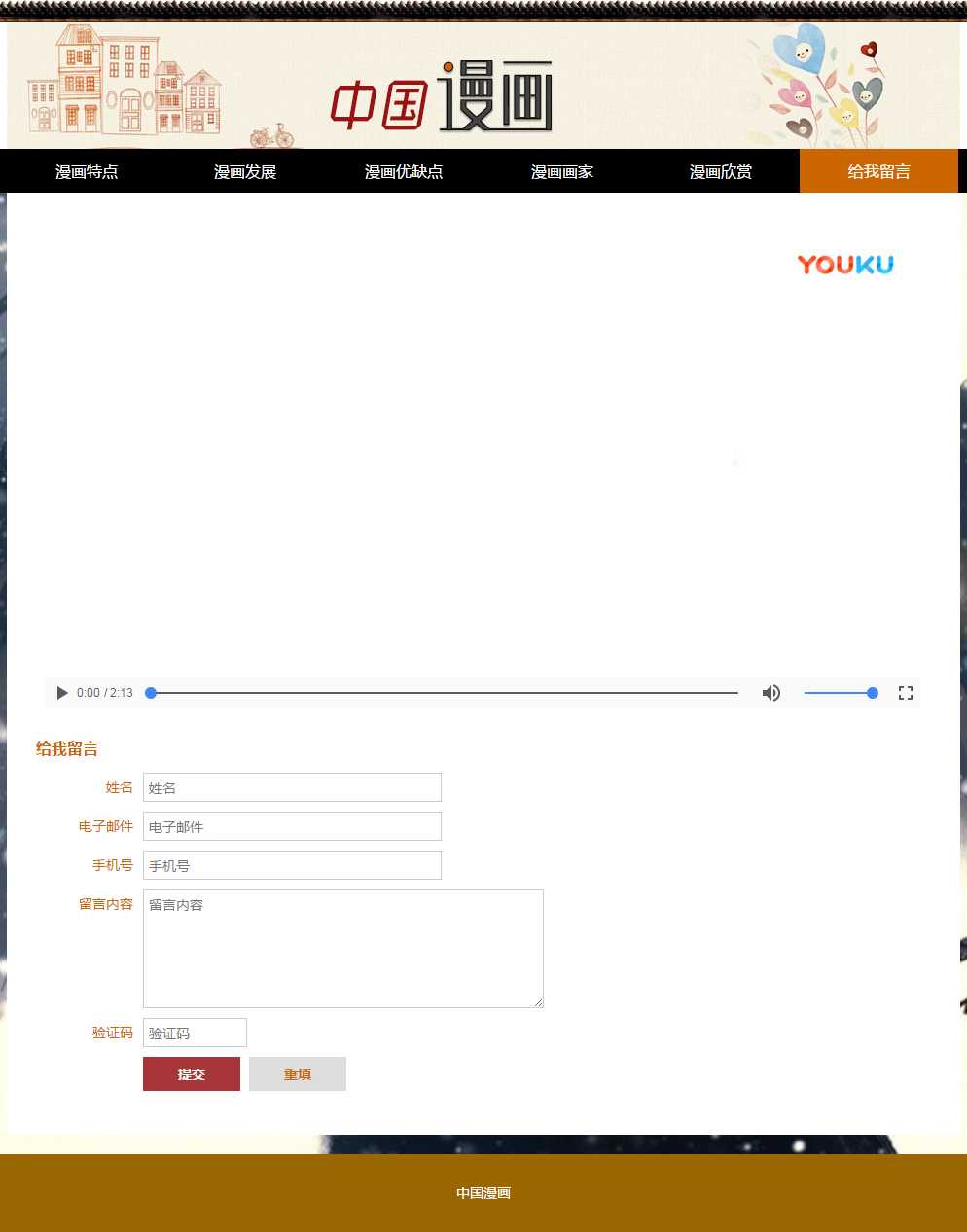
Task: Submit the form with 提交 button
Action: [x=192, y=1074]
